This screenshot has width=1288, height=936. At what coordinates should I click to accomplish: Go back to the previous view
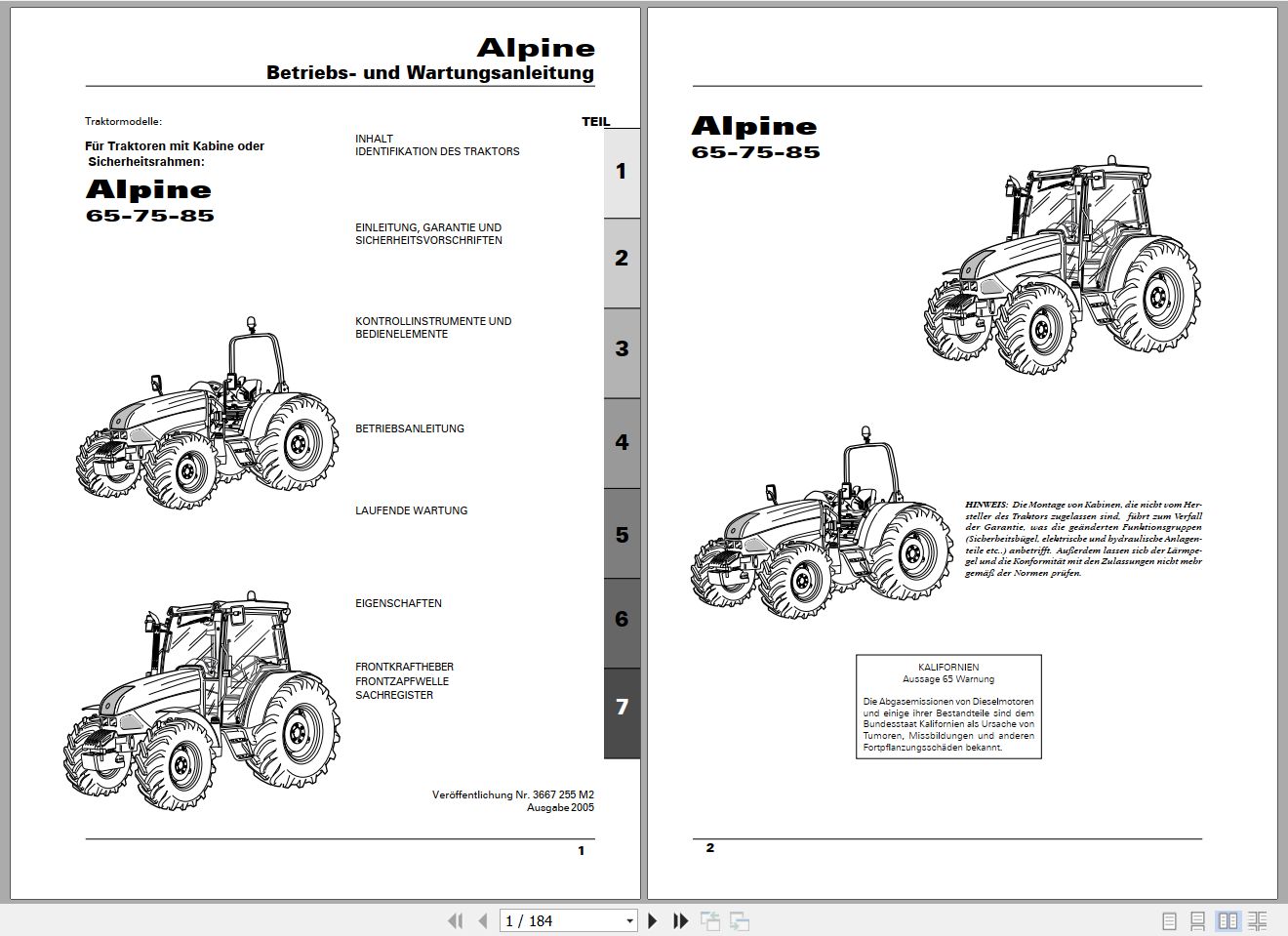click(709, 920)
